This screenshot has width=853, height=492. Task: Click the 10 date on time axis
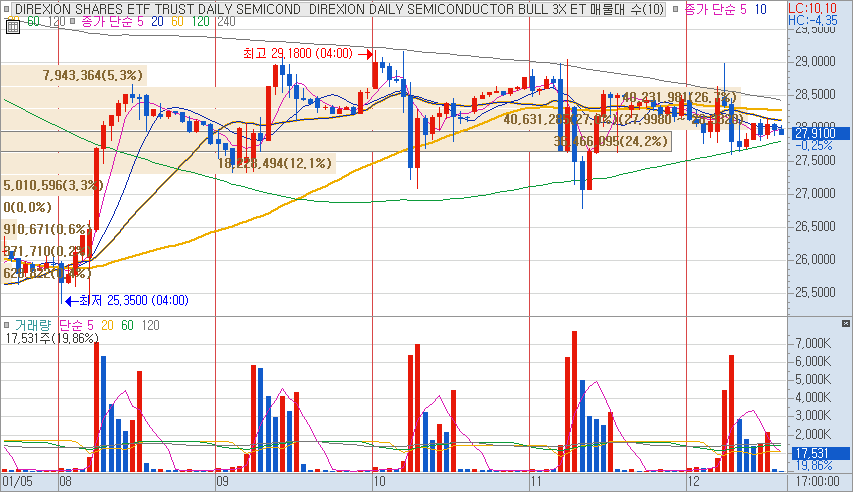(x=380, y=481)
